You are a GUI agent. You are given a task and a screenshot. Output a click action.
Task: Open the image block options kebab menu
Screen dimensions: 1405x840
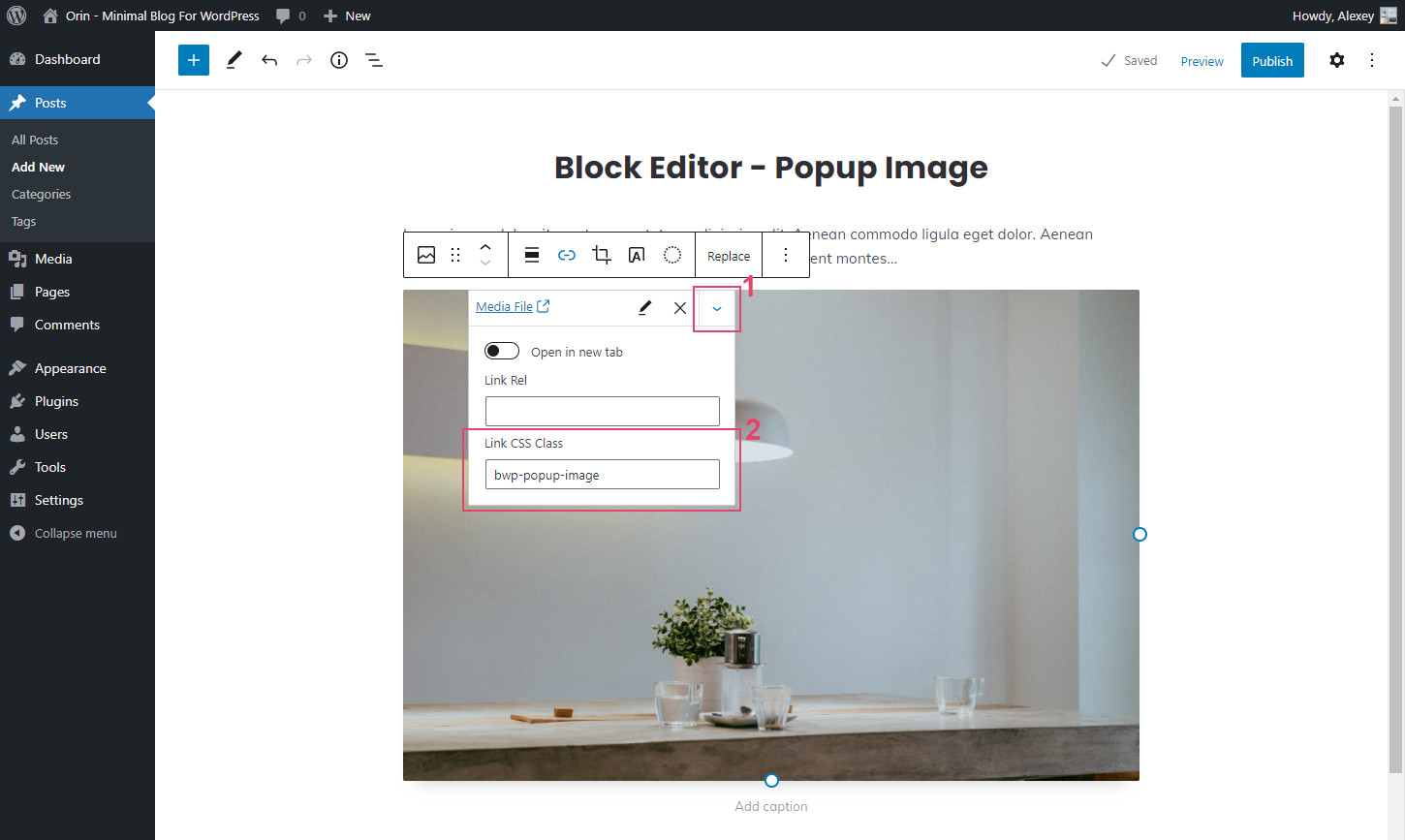point(785,255)
